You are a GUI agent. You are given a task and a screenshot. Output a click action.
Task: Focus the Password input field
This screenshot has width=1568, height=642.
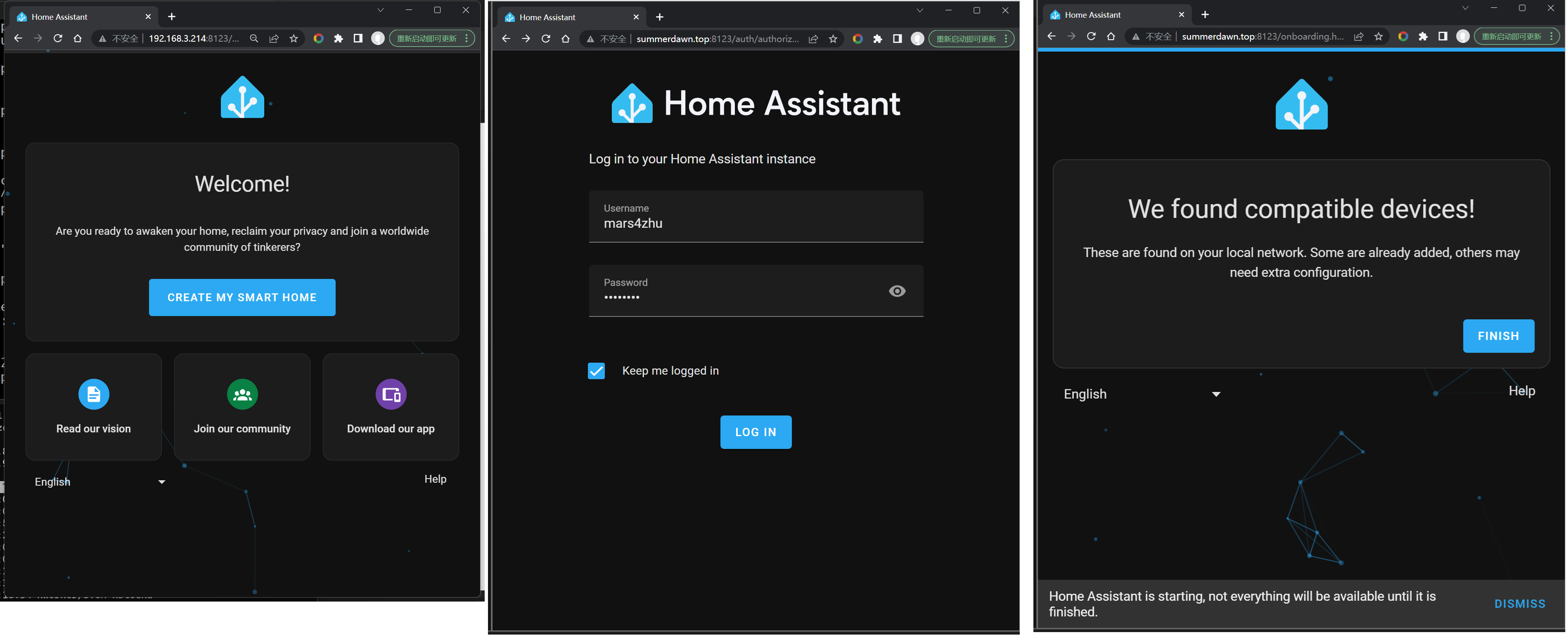[x=756, y=291]
